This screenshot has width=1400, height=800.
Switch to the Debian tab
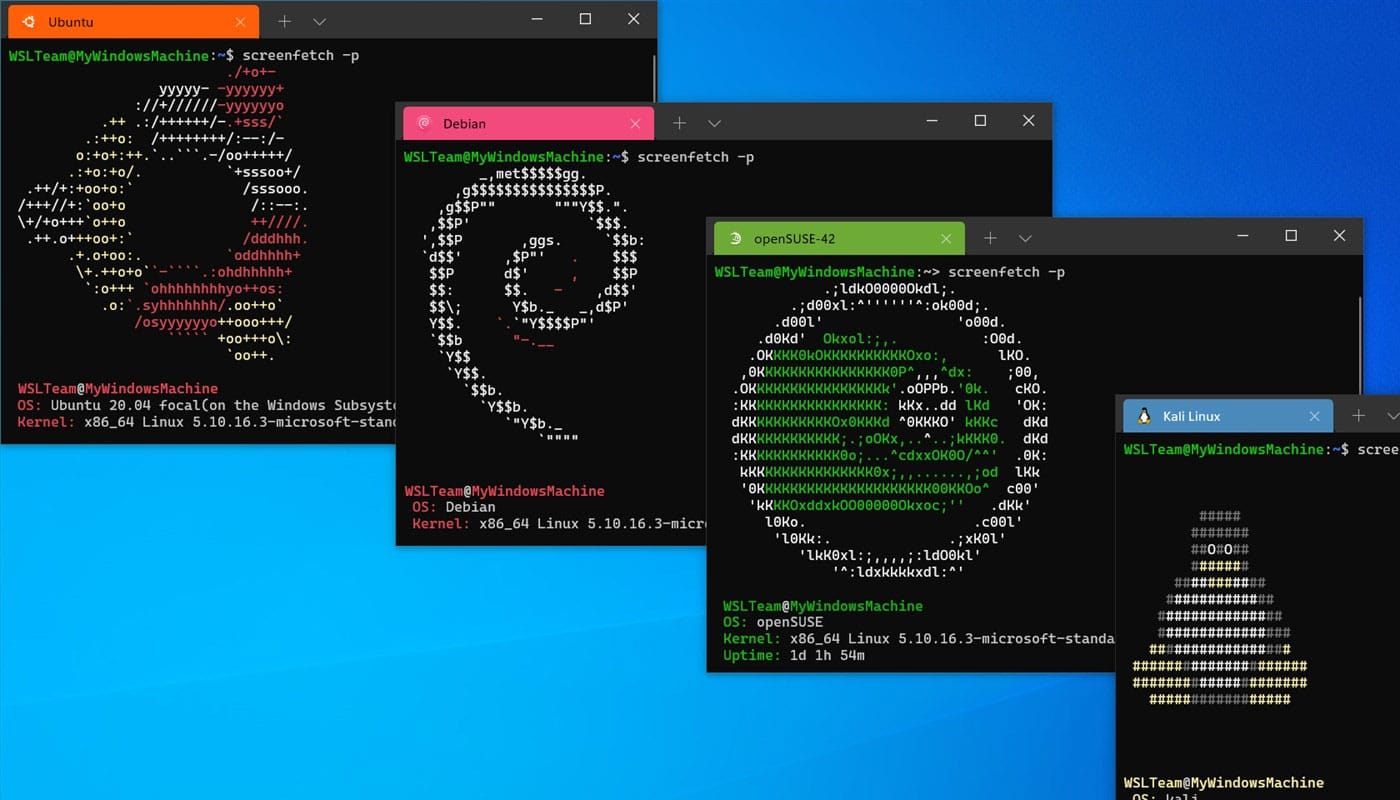point(528,123)
